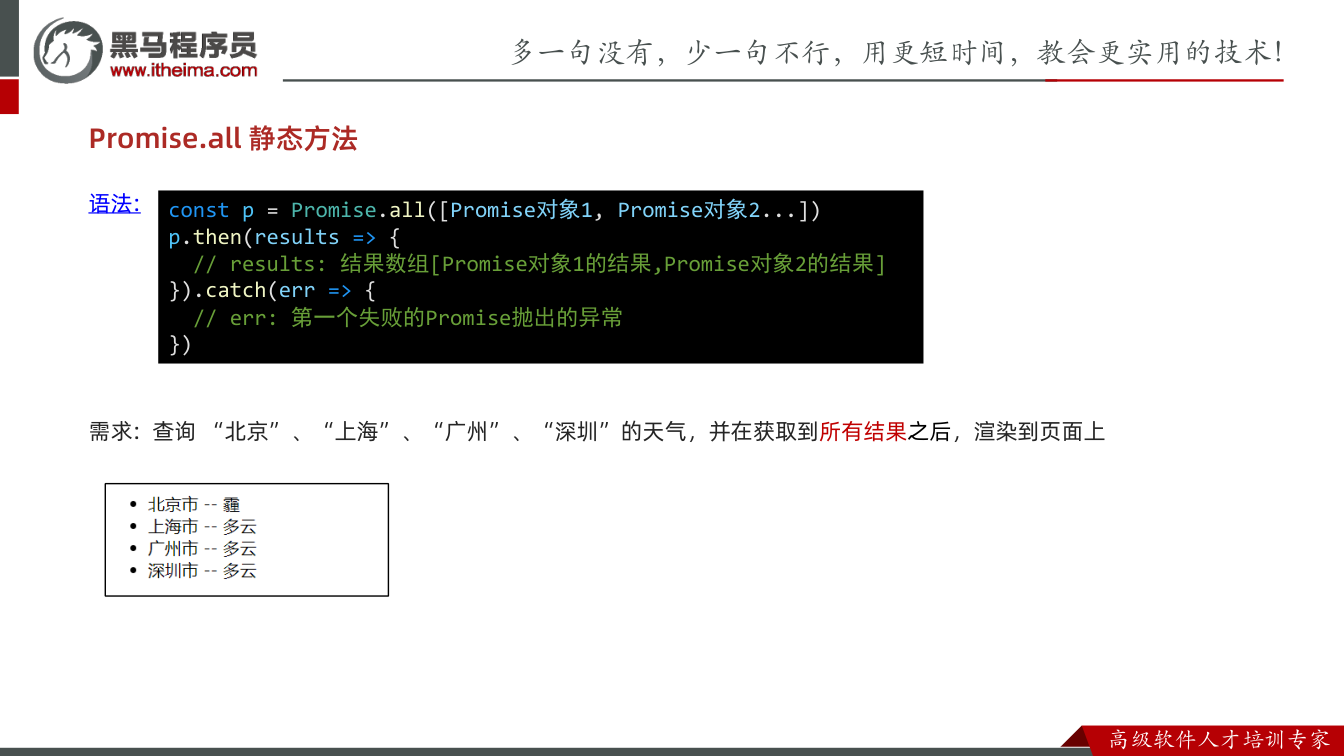
Task: Click the 需求: label before 查询
Action: click(x=116, y=432)
